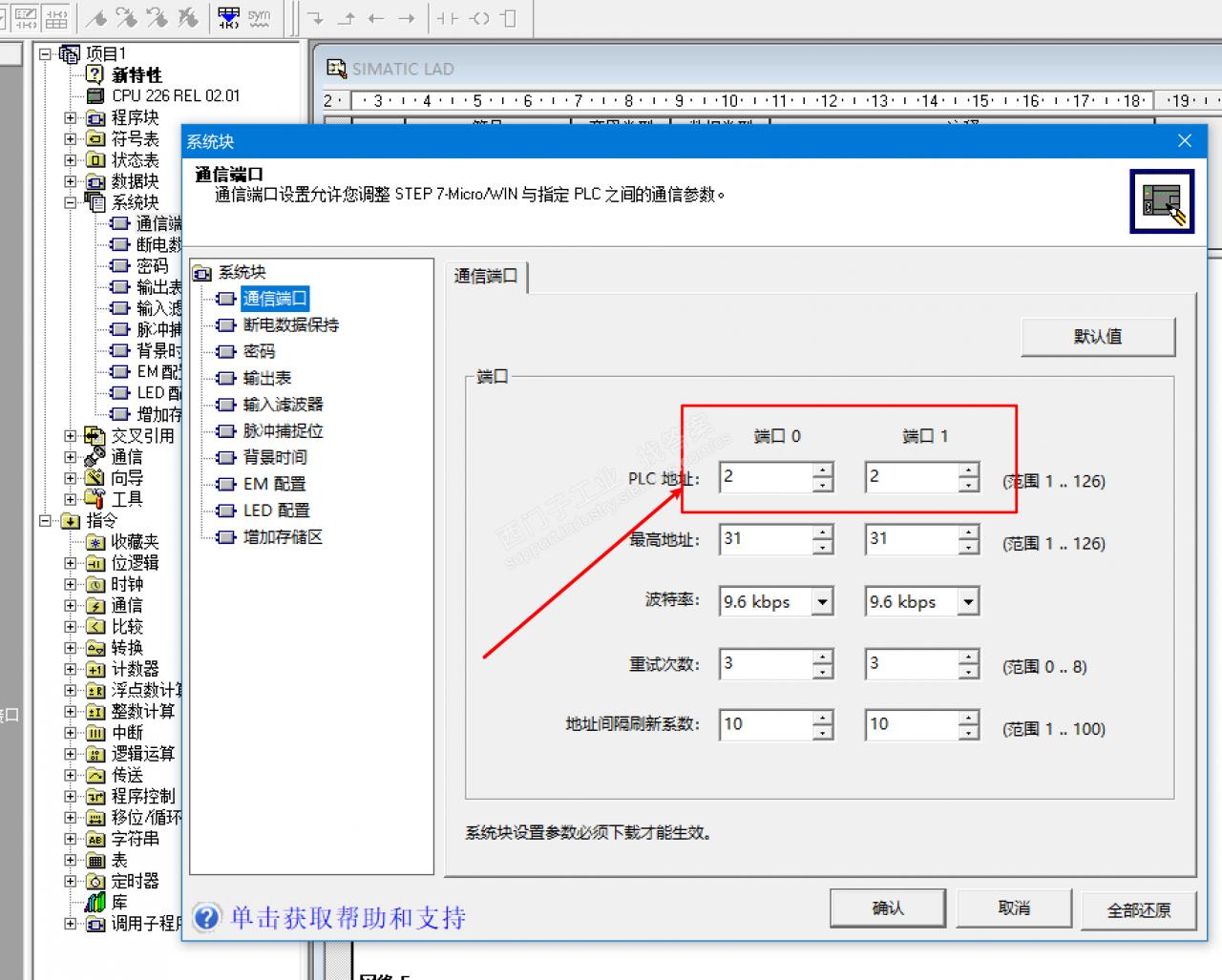Image resolution: width=1222 pixels, height=980 pixels.
Task: Select the box insertion tool
Action: click(x=508, y=17)
